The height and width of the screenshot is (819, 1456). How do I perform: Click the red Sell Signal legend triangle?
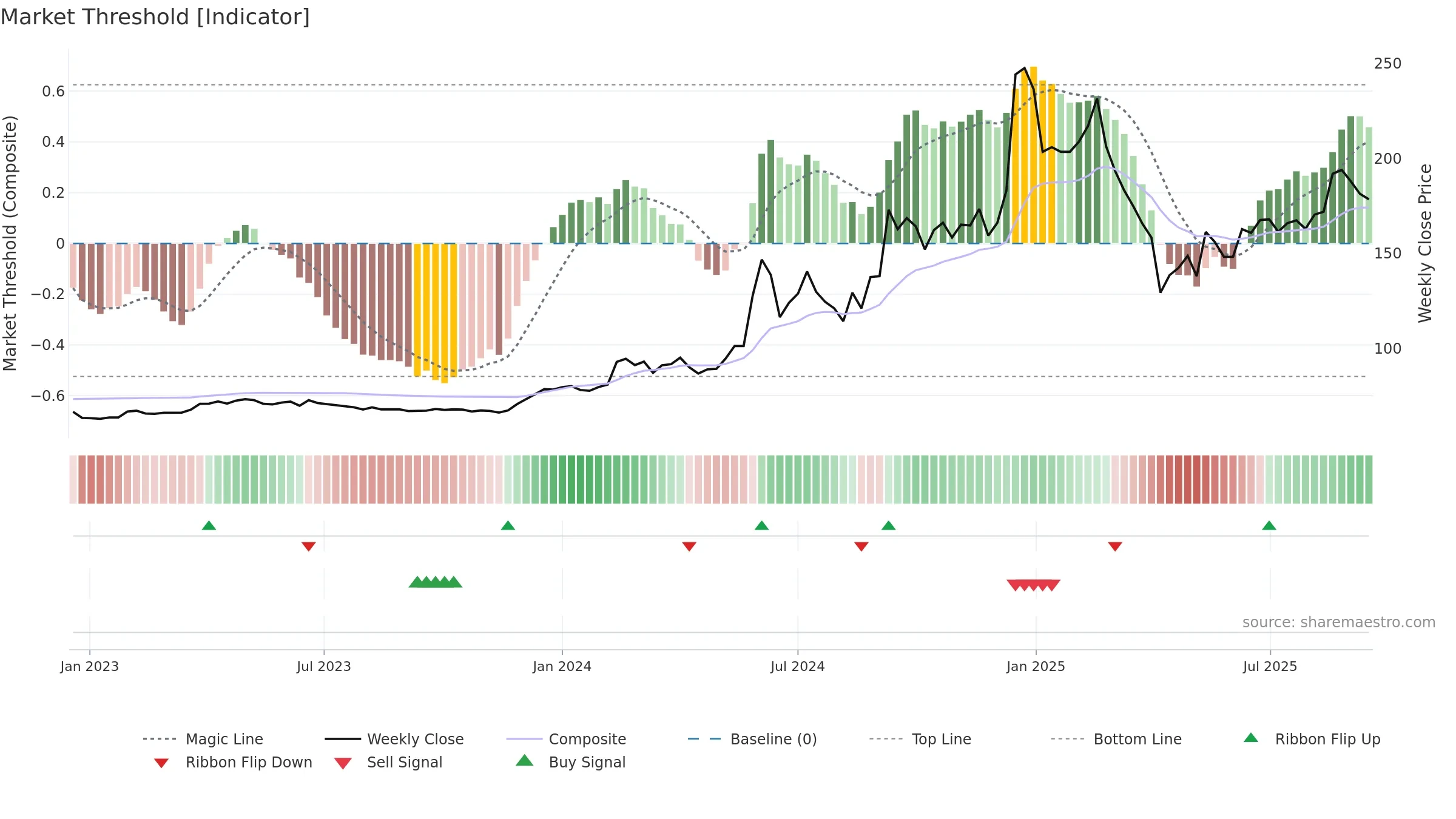343,763
